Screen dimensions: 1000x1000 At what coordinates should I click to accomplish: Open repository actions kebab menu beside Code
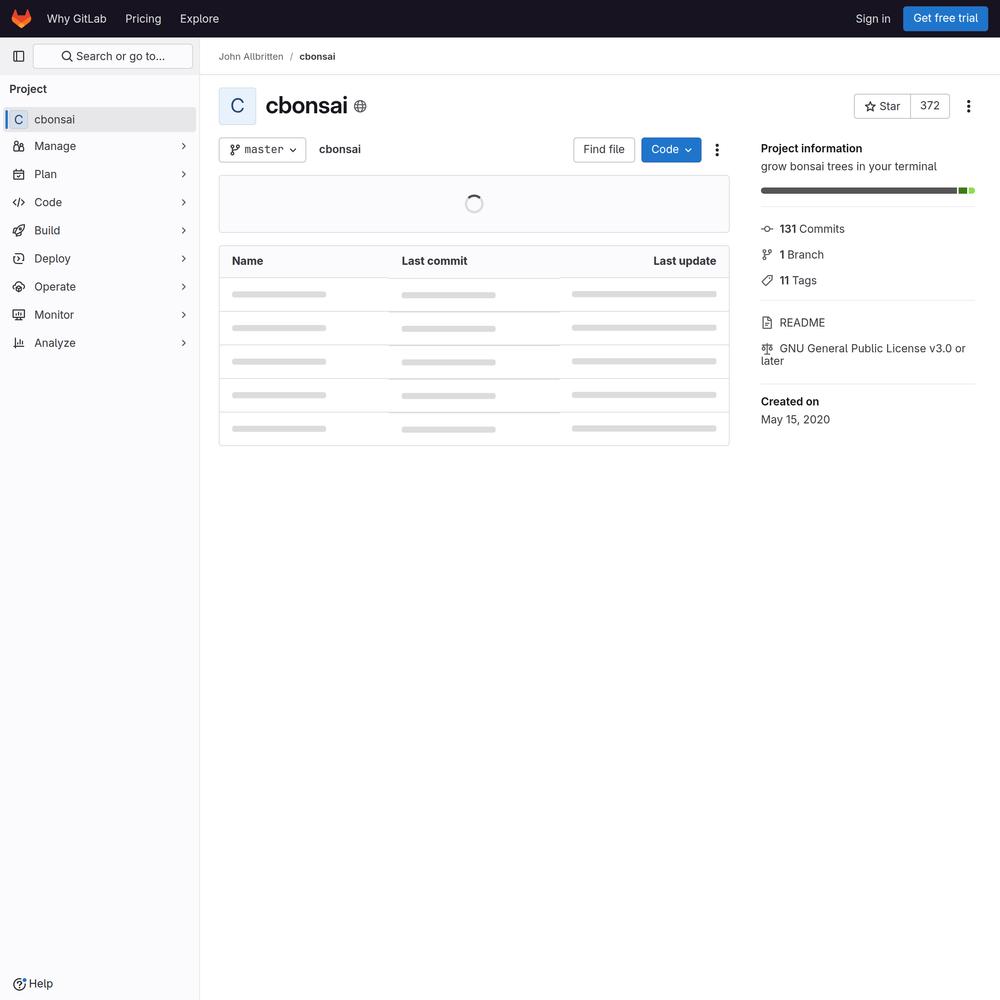[717, 150]
